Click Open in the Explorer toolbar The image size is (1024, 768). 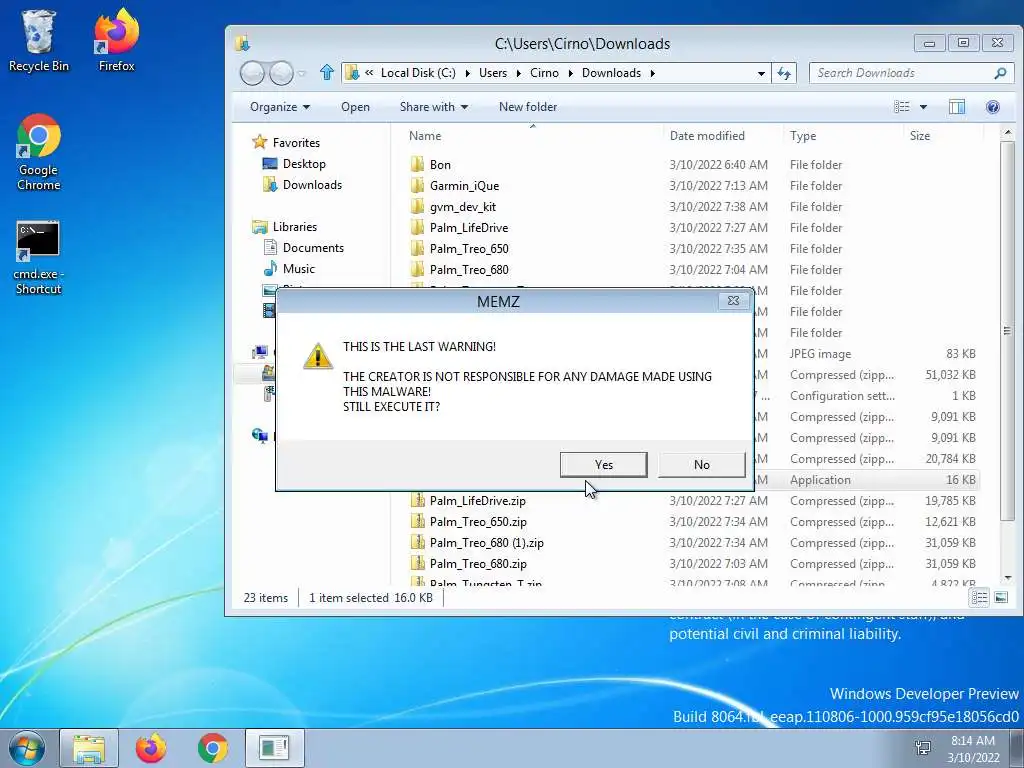[x=355, y=107]
